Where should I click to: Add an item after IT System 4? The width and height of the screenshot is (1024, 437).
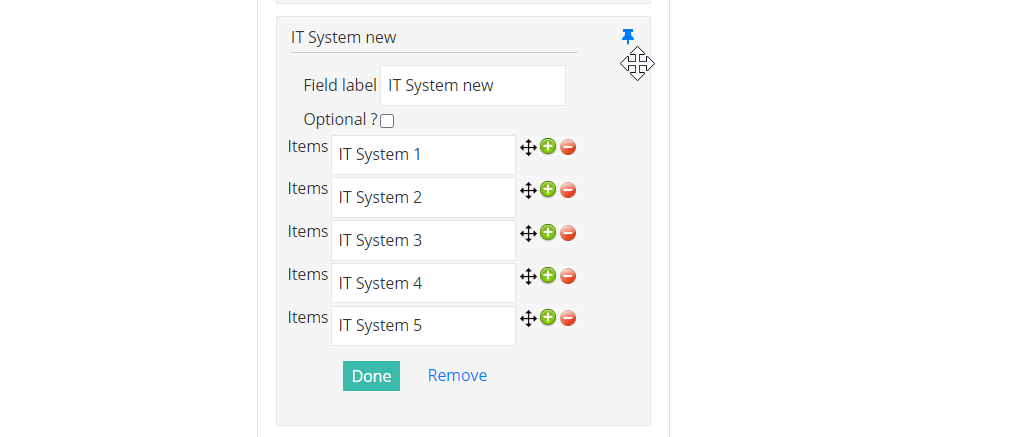pos(548,276)
